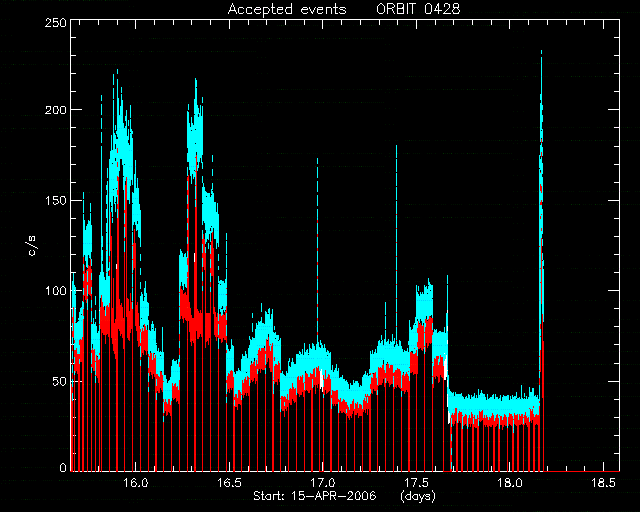Click the 'Accepted events' plot title

[x=287, y=9]
